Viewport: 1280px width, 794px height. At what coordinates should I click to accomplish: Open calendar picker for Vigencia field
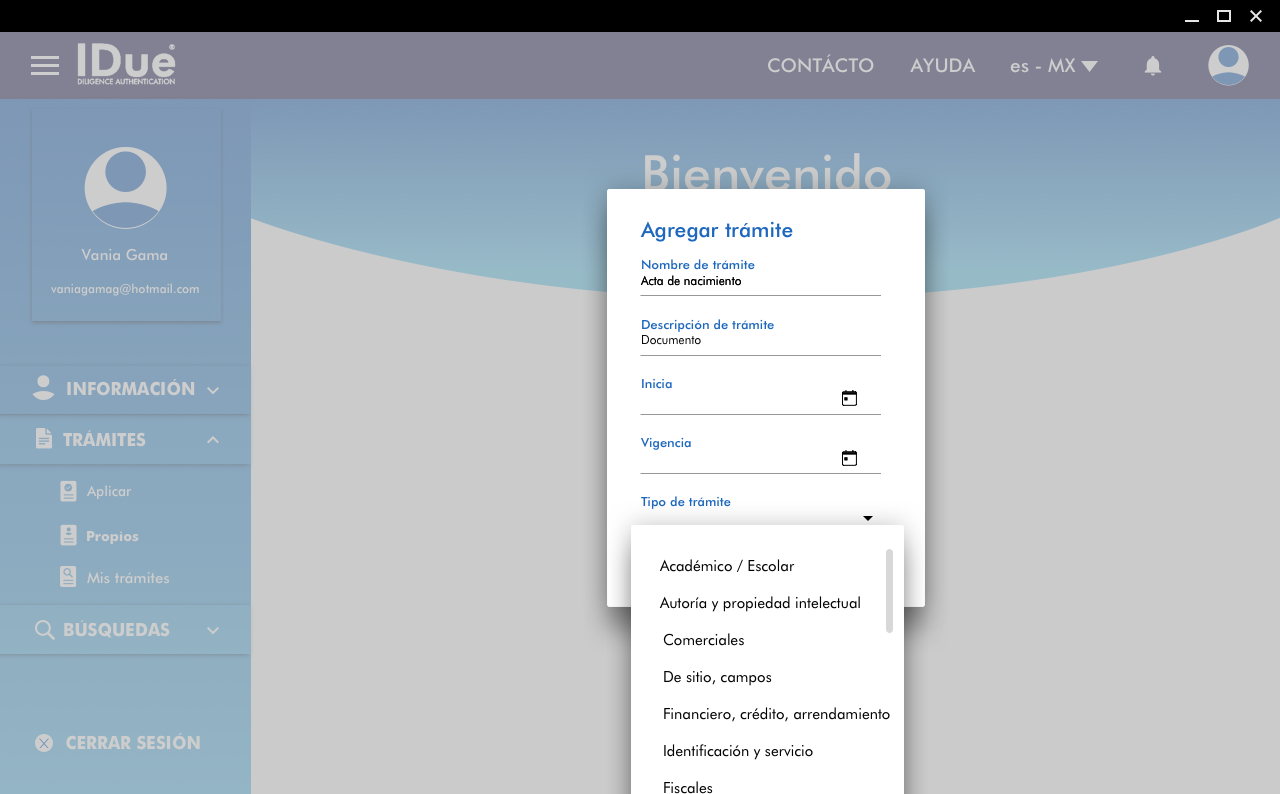(849, 458)
